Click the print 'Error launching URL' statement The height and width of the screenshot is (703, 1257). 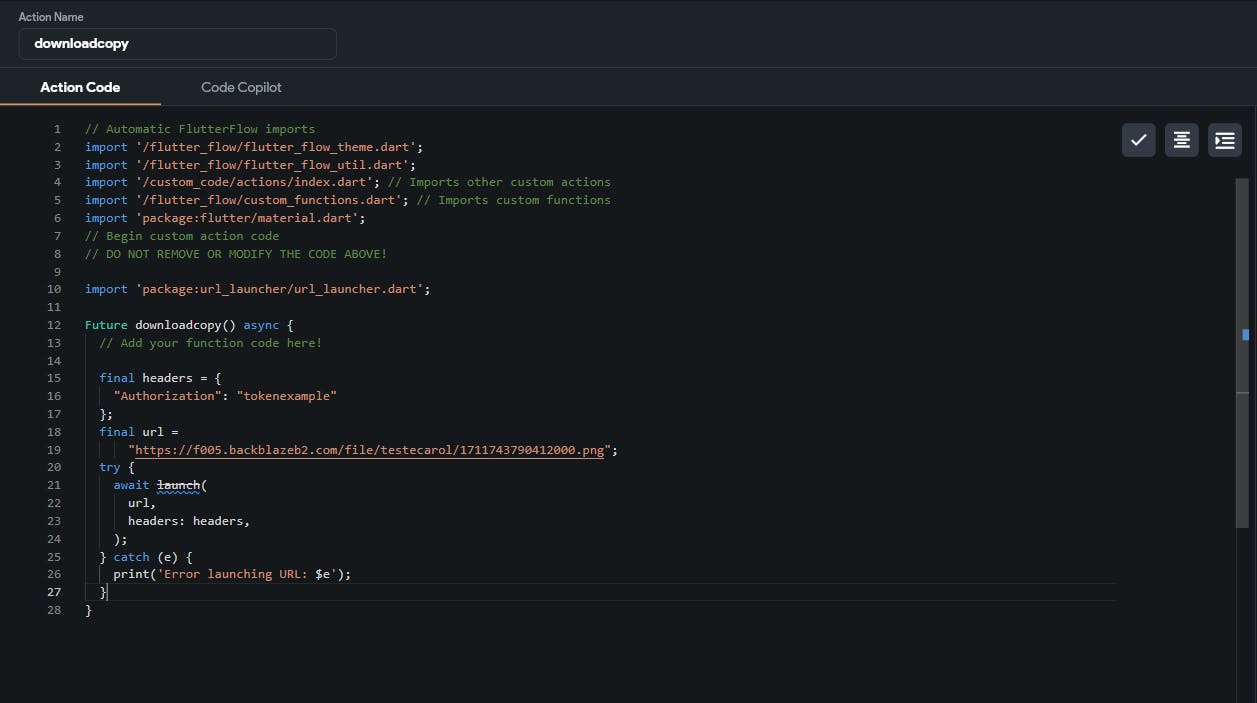[232, 574]
